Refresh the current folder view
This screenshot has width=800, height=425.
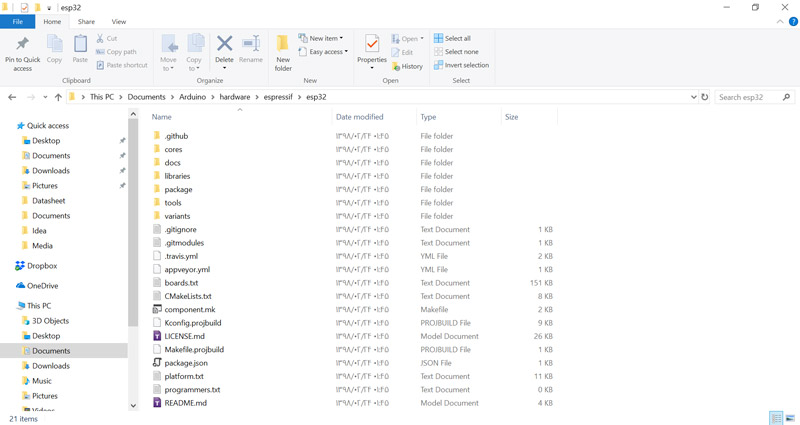(x=705, y=97)
